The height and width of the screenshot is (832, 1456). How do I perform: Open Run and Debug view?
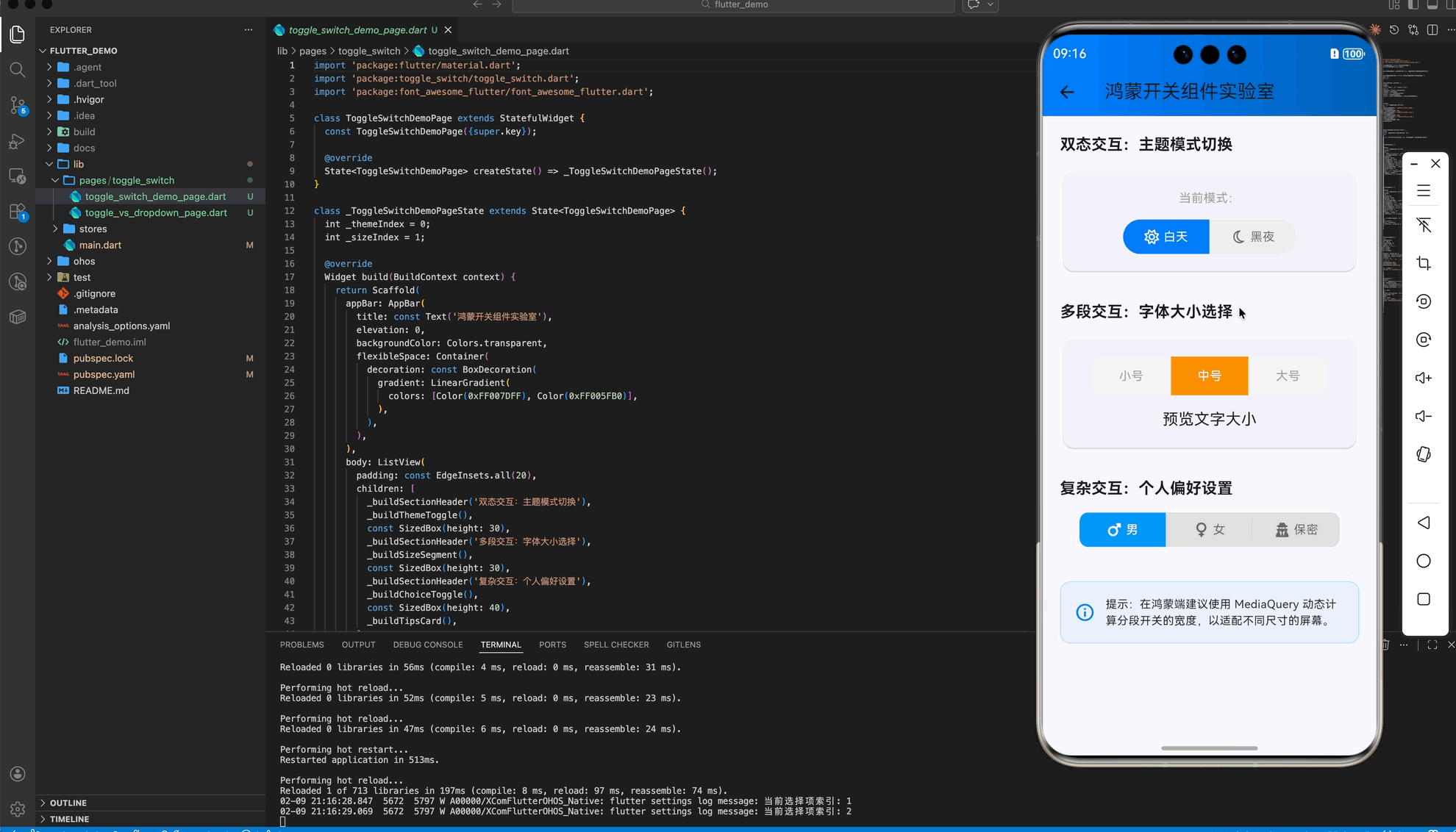(x=18, y=140)
